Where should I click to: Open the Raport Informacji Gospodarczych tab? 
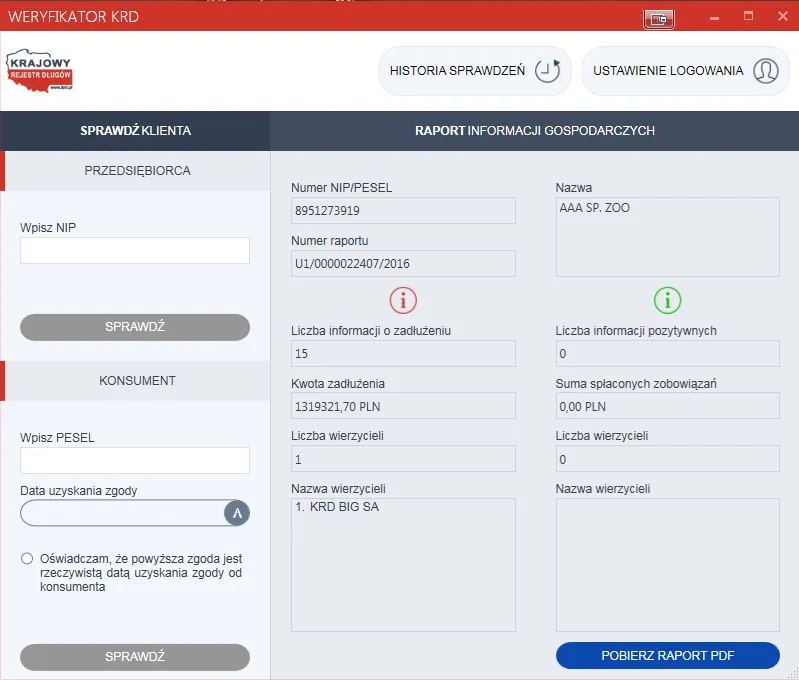tap(534, 130)
